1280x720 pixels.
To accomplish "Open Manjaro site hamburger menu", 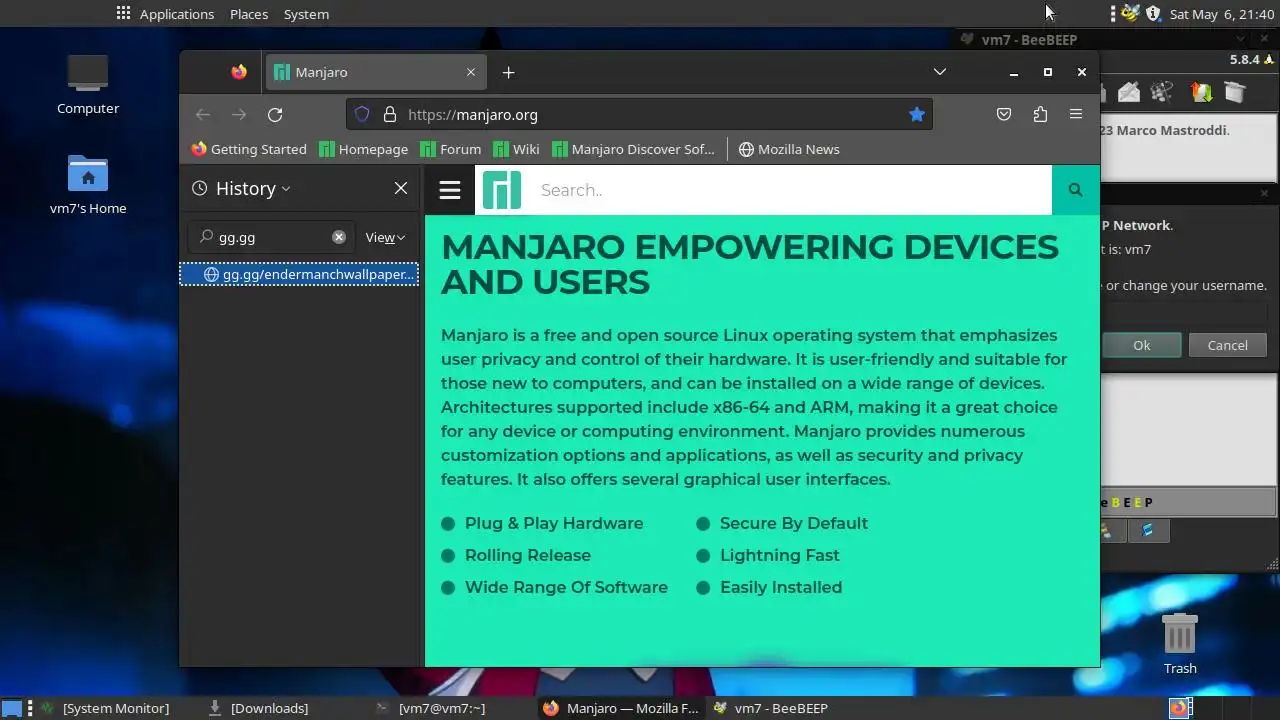I will [450, 190].
